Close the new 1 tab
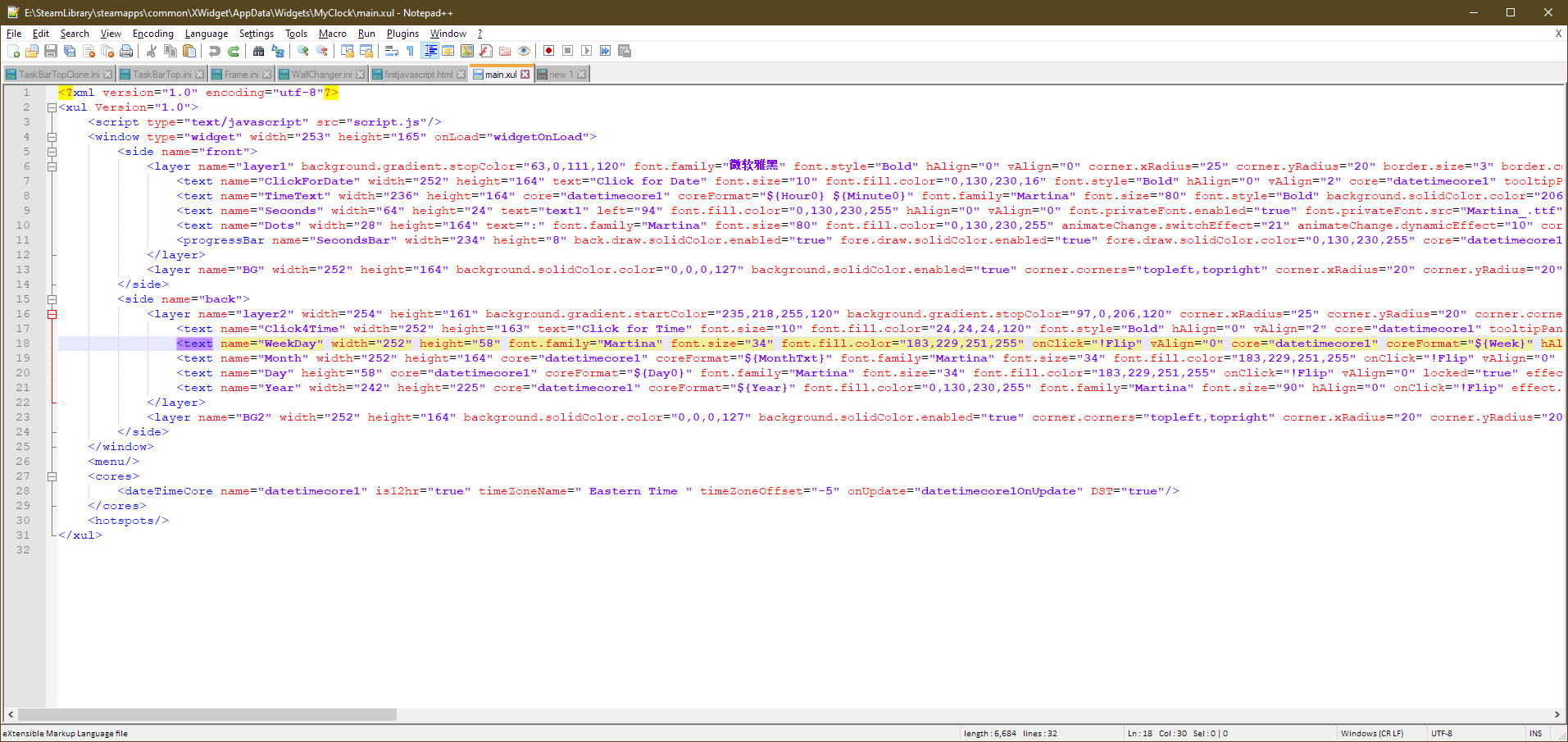Image resolution: width=1568 pixels, height=742 pixels. (x=581, y=75)
